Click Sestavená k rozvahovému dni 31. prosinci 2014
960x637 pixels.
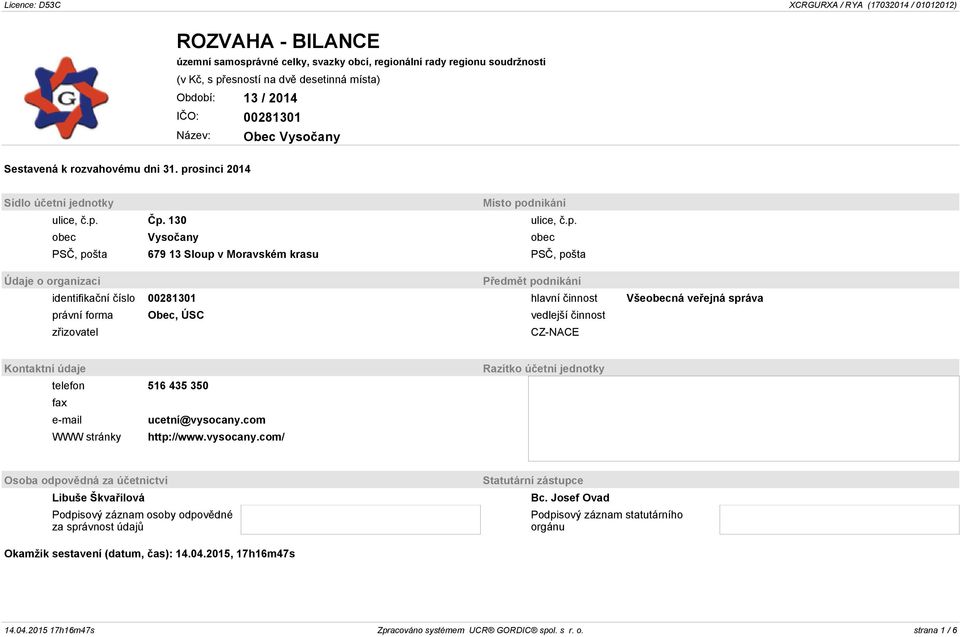click(x=127, y=169)
